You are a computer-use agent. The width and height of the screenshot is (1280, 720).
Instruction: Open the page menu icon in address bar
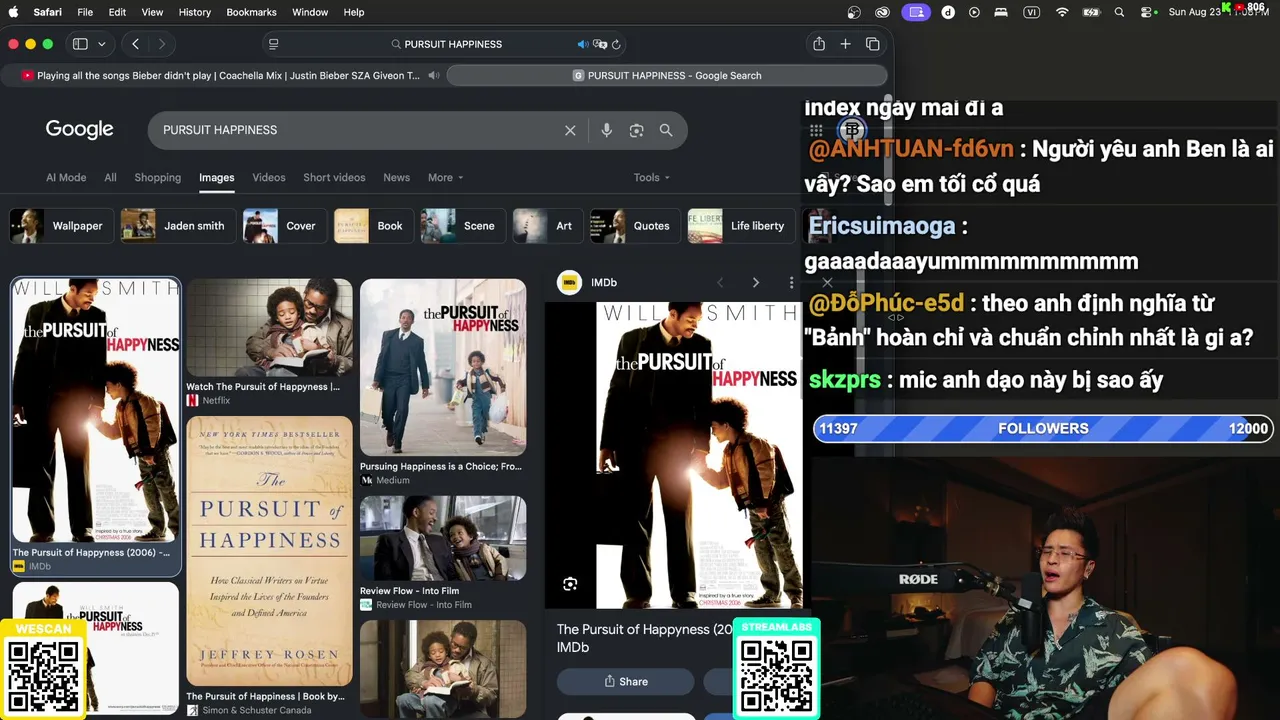[x=274, y=44]
